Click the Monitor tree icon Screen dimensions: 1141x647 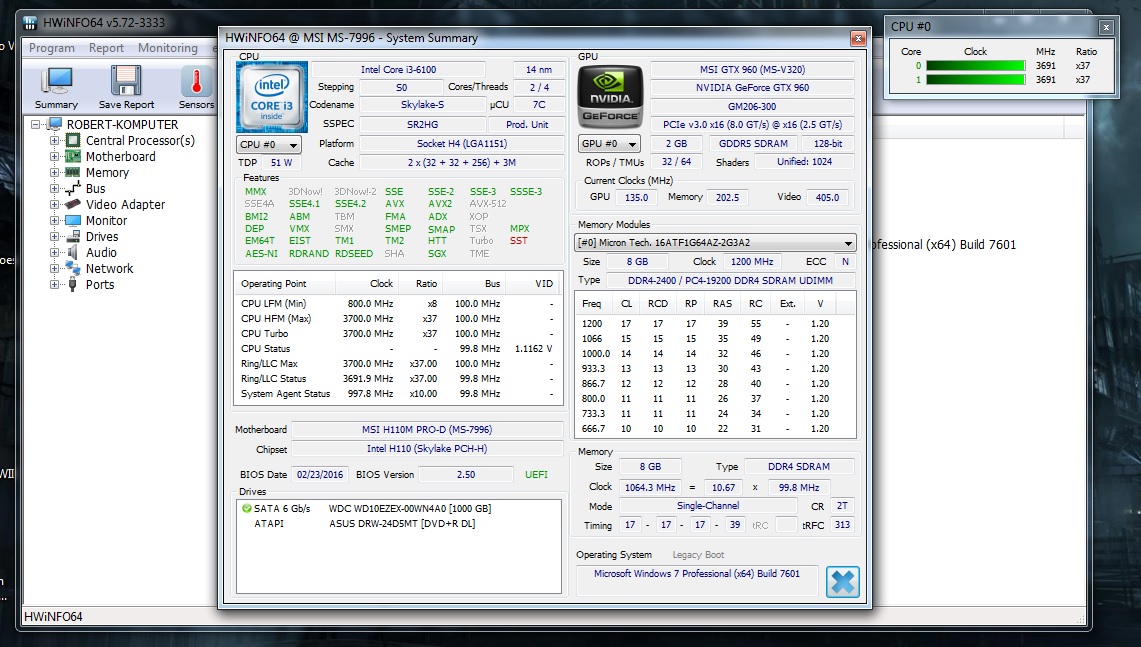73,221
